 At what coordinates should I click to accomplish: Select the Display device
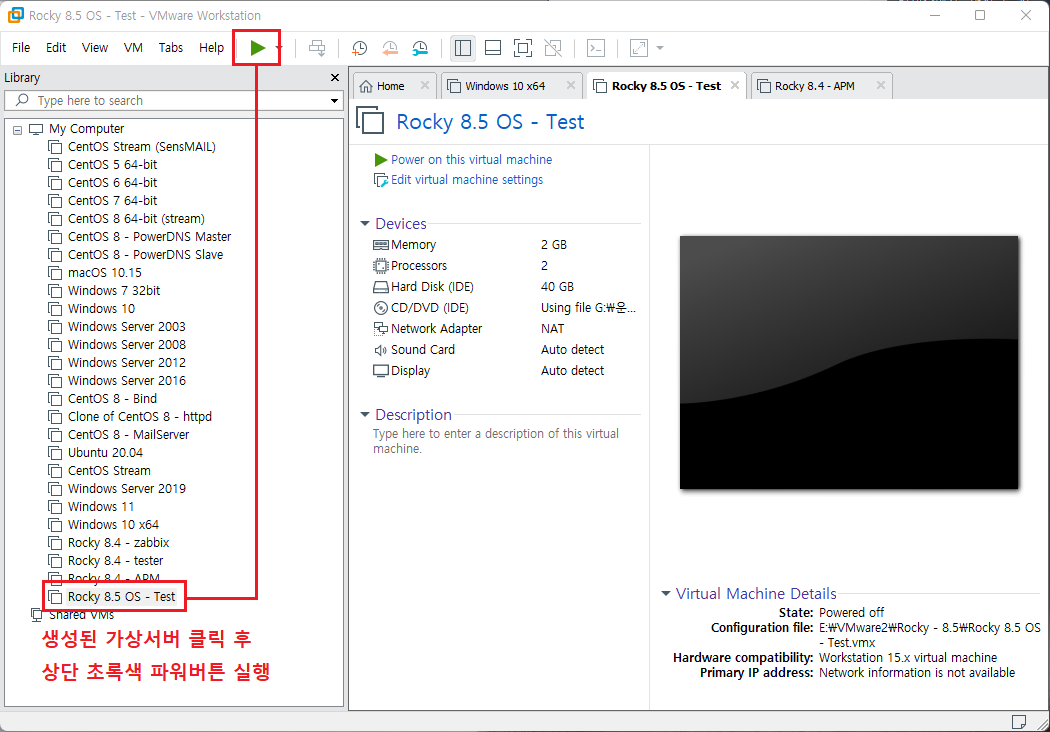(x=504, y=371)
